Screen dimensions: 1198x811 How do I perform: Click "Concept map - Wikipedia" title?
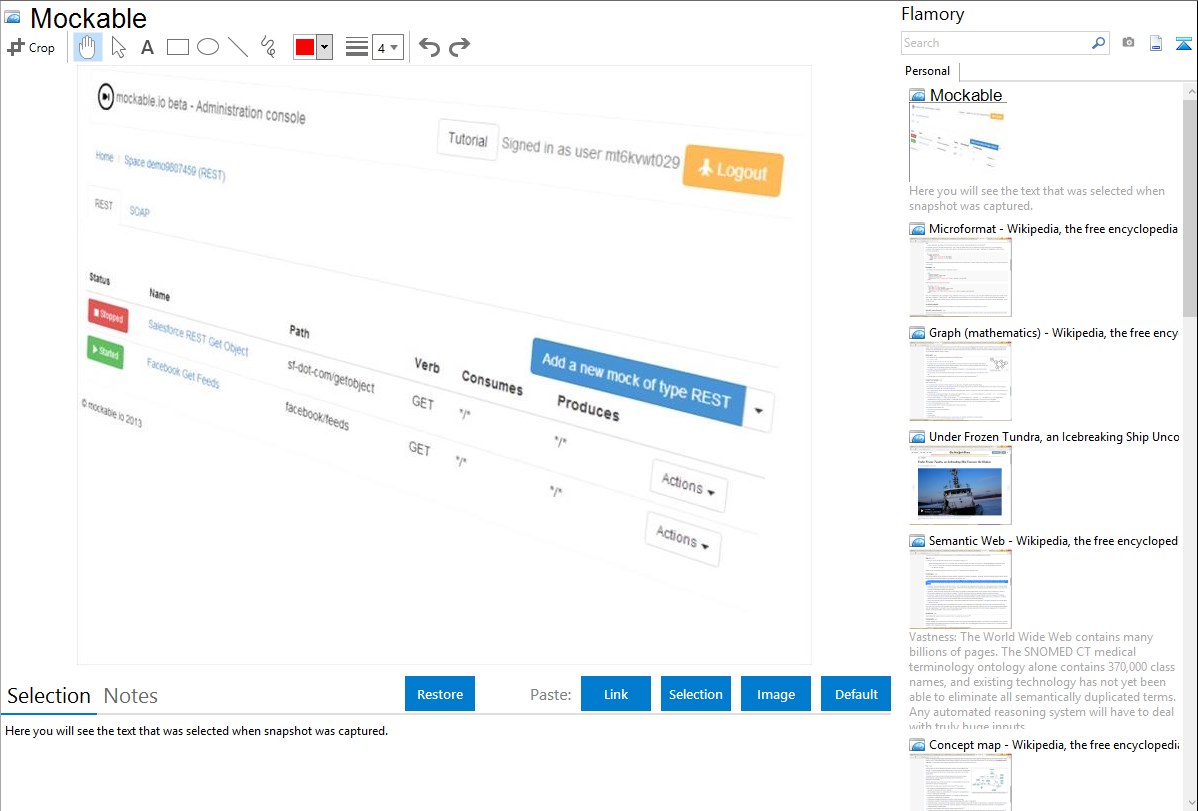tap(1054, 745)
